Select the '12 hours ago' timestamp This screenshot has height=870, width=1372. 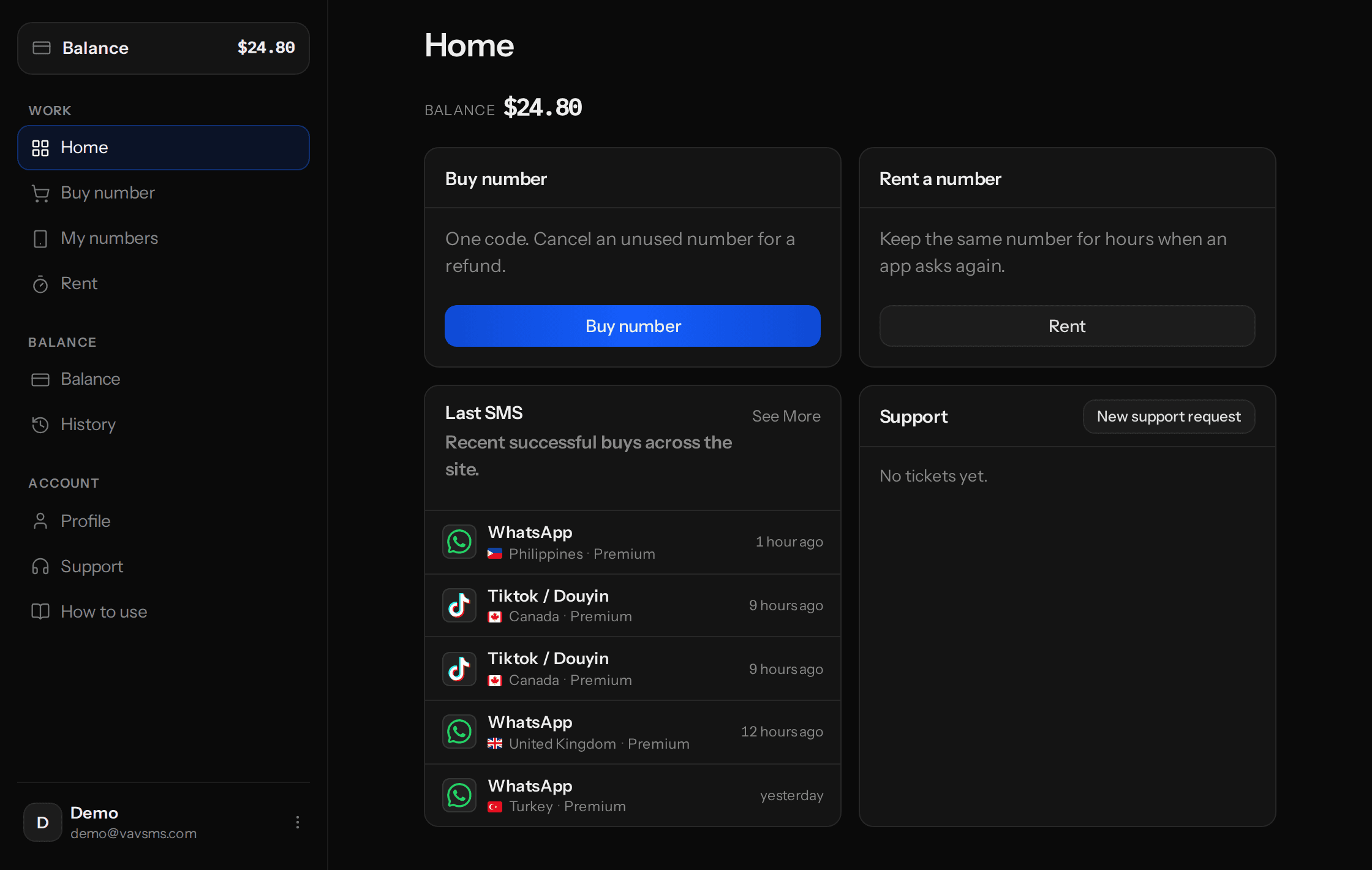pyautogui.click(x=782, y=732)
